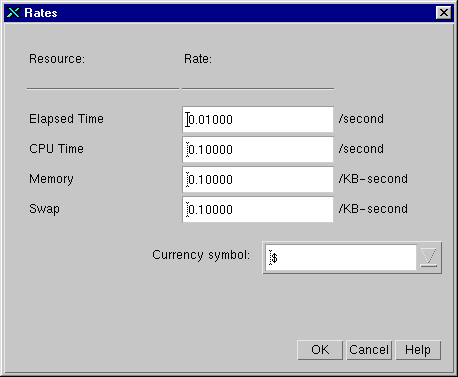The width and height of the screenshot is (458, 377).
Task: Select the Elapsed Time label
Action: point(66,119)
